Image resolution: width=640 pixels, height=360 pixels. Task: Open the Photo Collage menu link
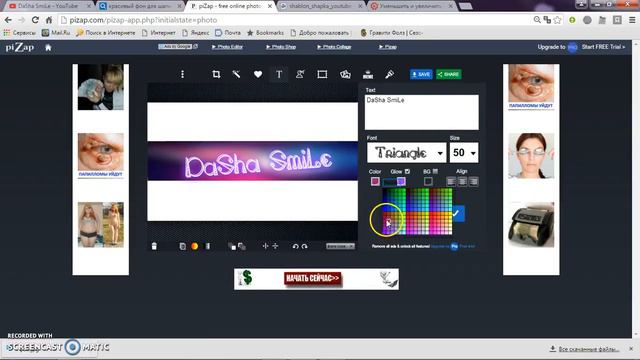334,47
